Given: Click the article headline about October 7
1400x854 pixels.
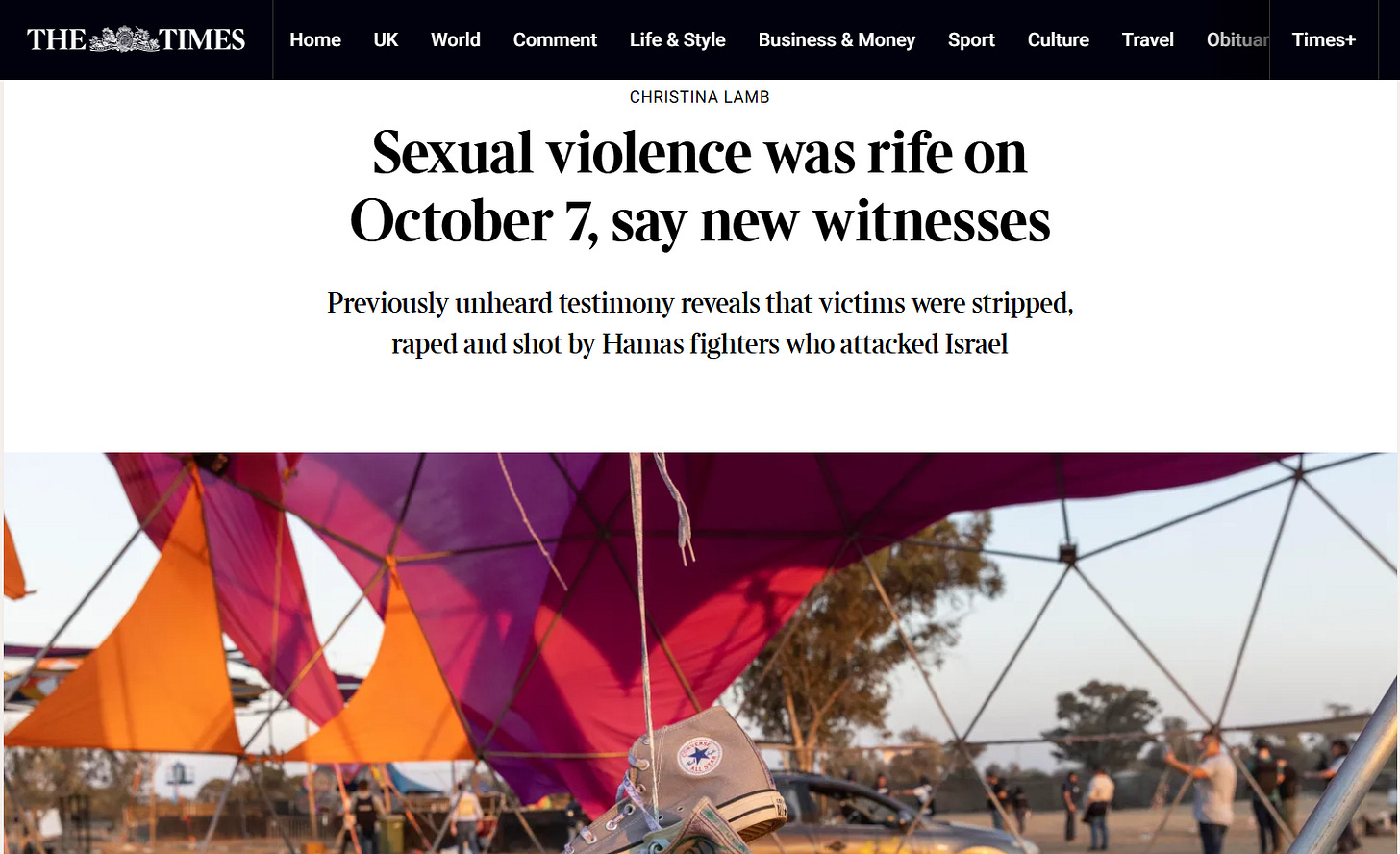Looking at the screenshot, I should (x=700, y=187).
